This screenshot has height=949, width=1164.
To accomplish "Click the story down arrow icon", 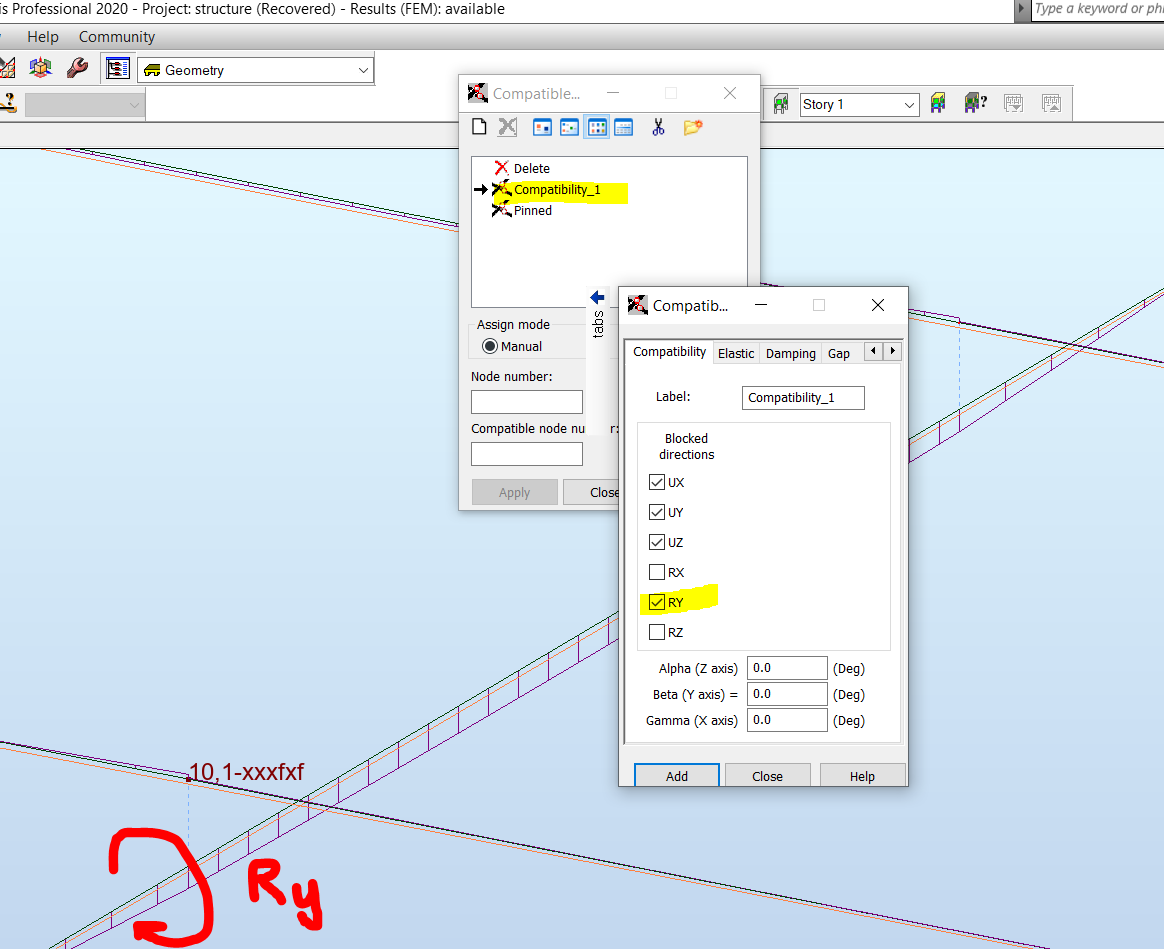I will pos(1013,103).
